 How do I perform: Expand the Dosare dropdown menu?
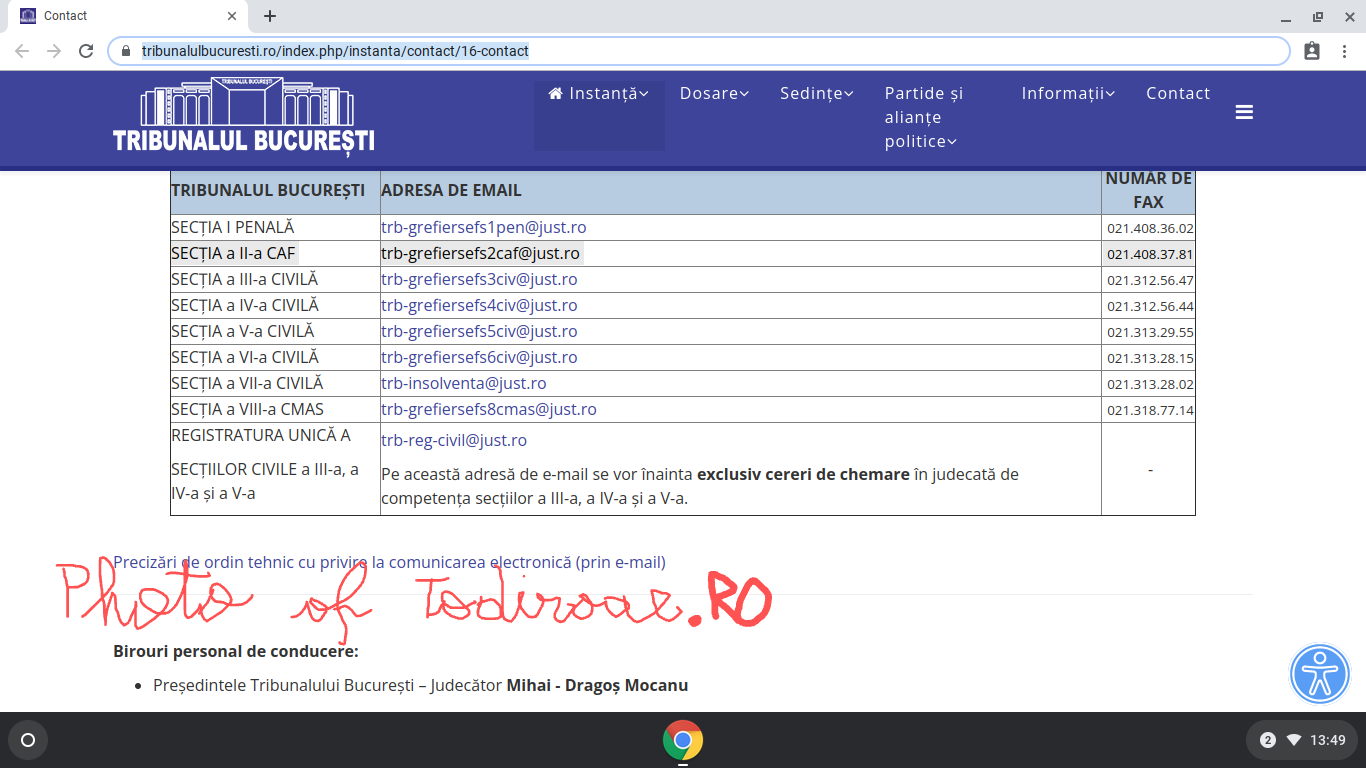714,93
